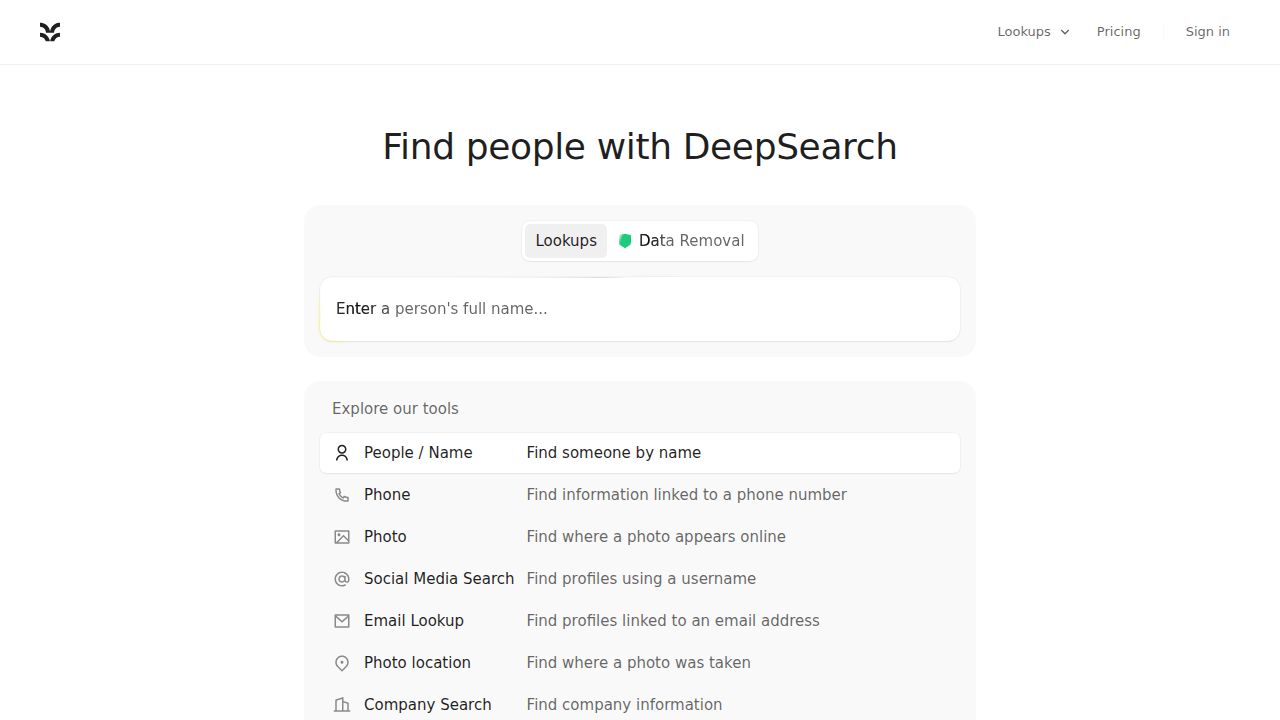1280x720 pixels.
Task: Open the Photo search tool
Action: tap(640, 537)
